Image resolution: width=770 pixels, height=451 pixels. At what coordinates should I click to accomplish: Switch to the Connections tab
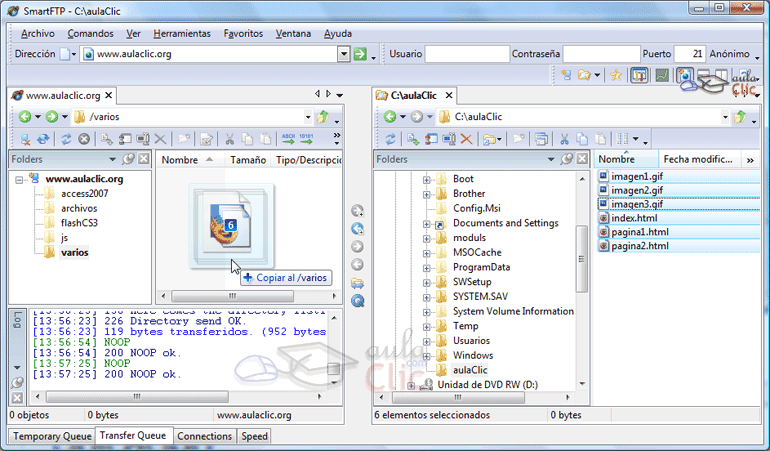tap(204, 436)
